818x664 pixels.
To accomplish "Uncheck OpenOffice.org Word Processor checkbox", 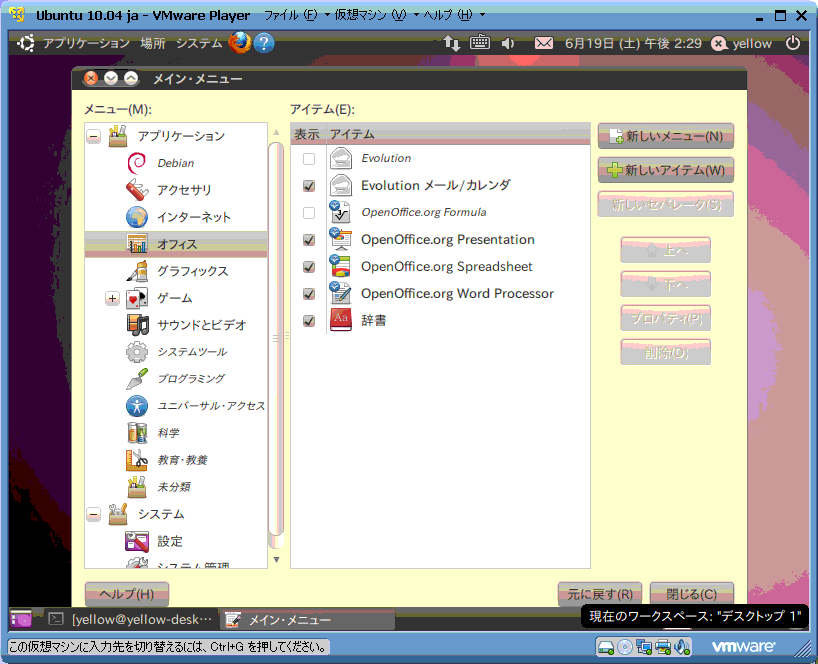I will point(309,294).
